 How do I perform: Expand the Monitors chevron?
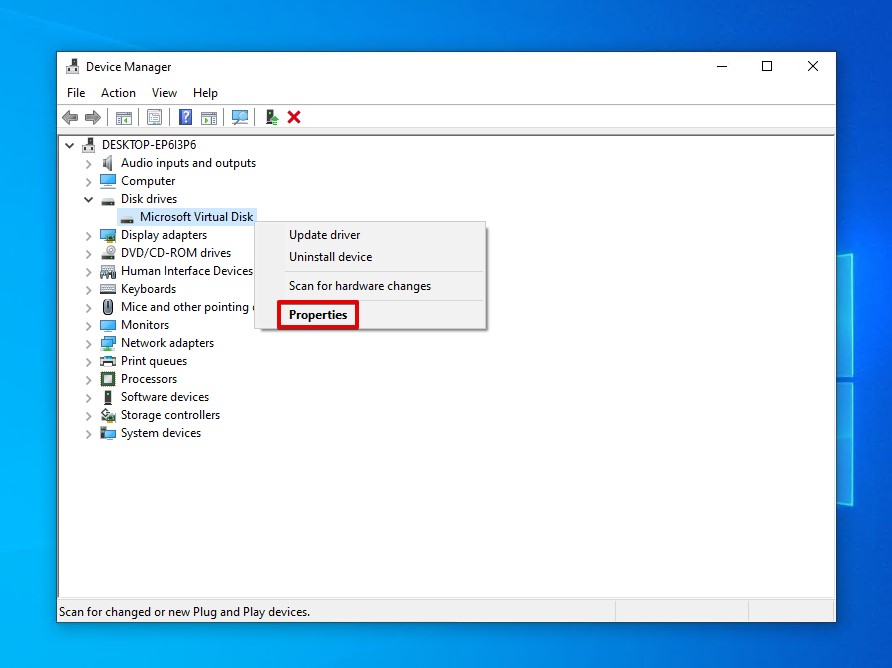pos(88,326)
